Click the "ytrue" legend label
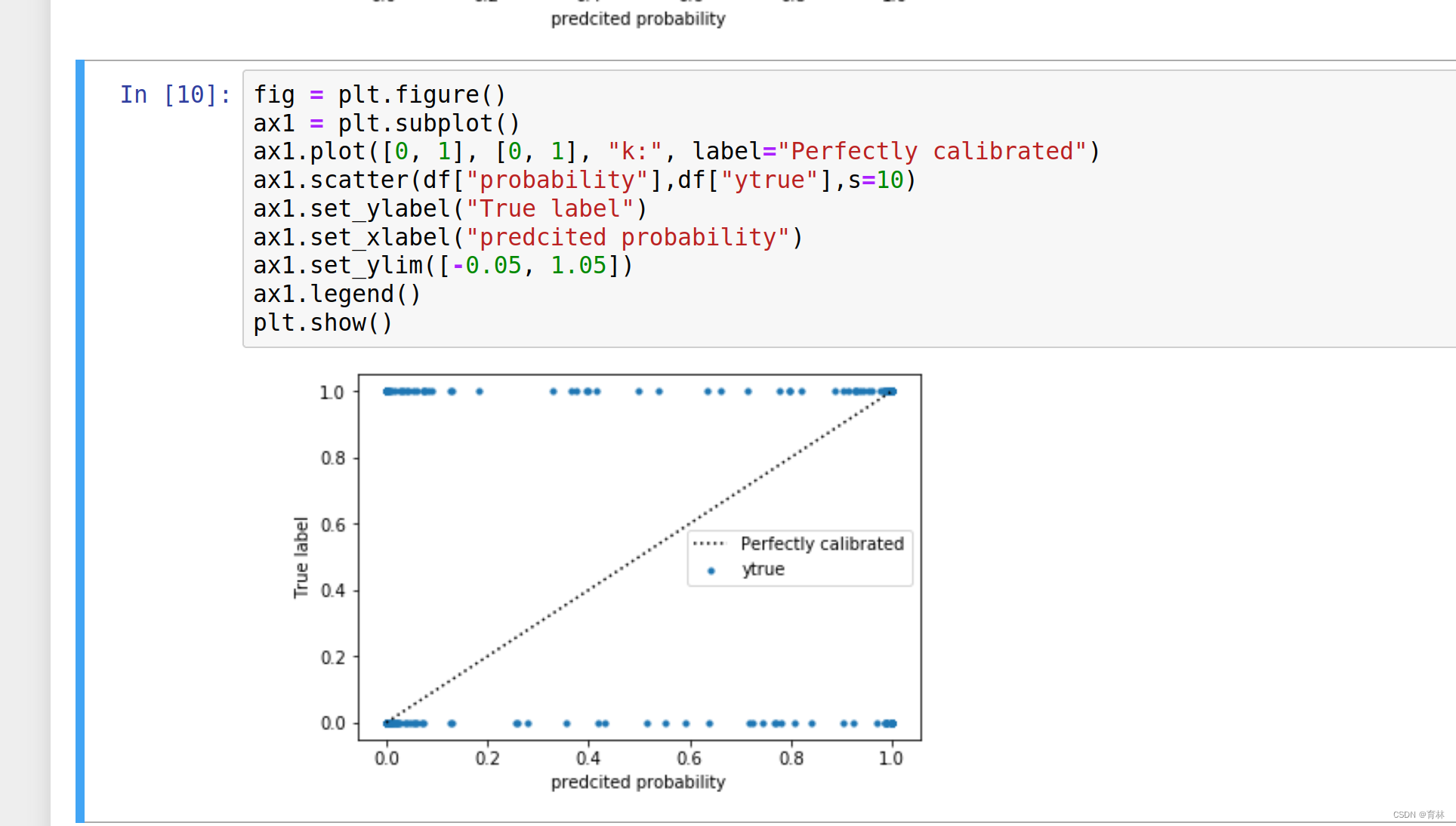Image resolution: width=1456 pixels, height=826 pixels. (x=763, y=569)
